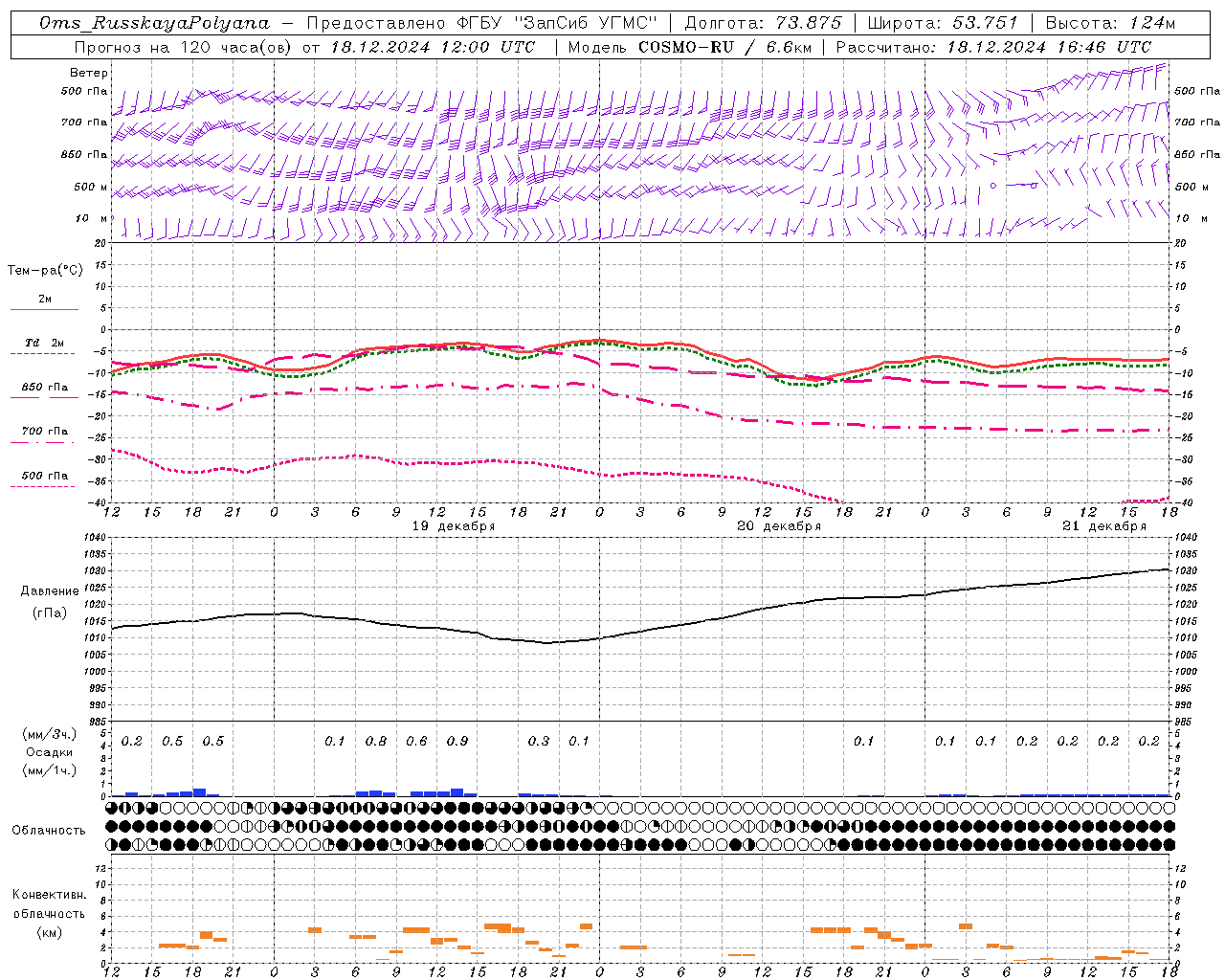Click the '850 гПа' temperature legend label
The width and height of the screenshot is (1225, 980).
pos(44,387)
